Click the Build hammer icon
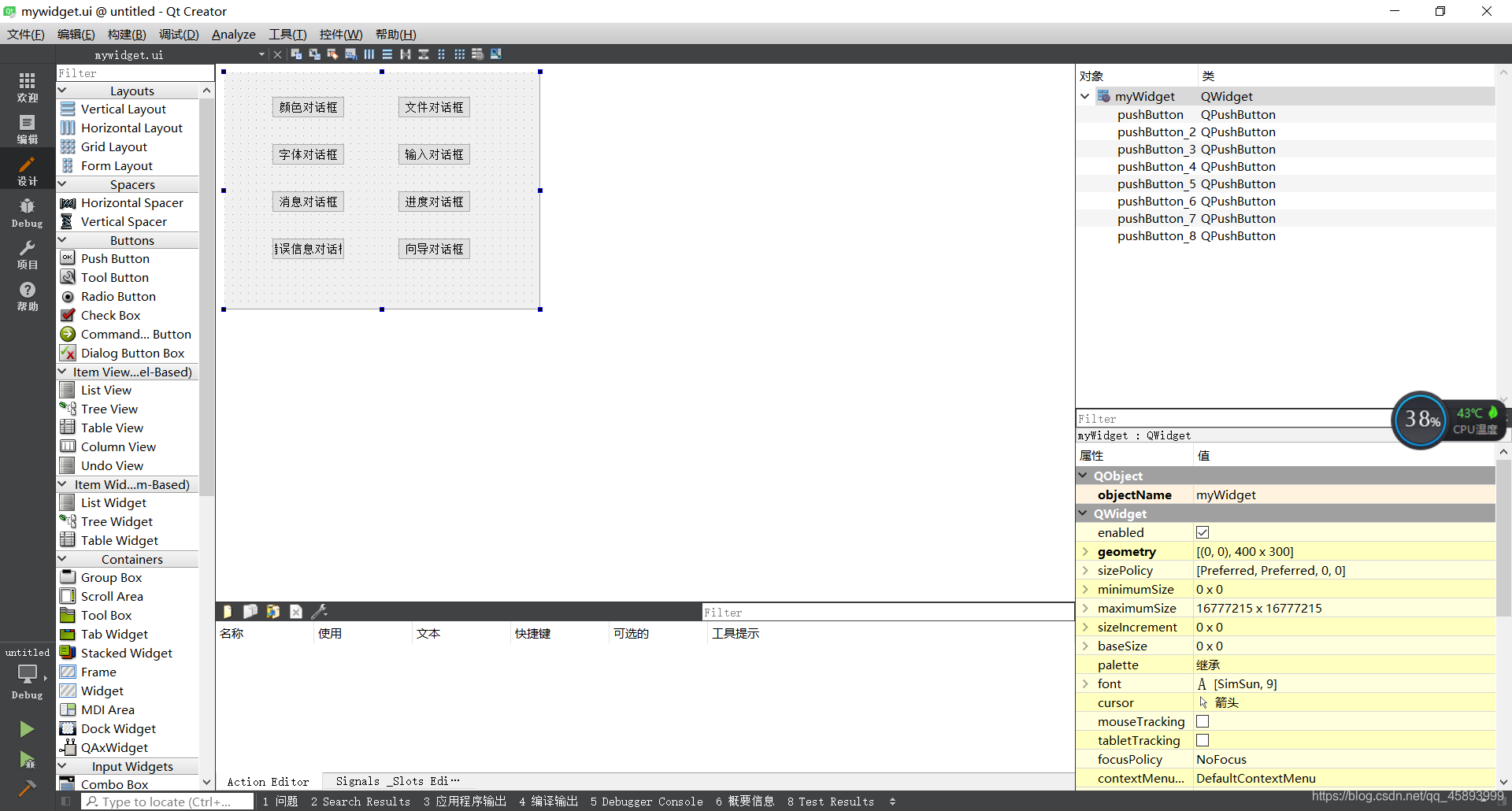The width and height of the screenshot is (1512, 811). coord(27,787)
